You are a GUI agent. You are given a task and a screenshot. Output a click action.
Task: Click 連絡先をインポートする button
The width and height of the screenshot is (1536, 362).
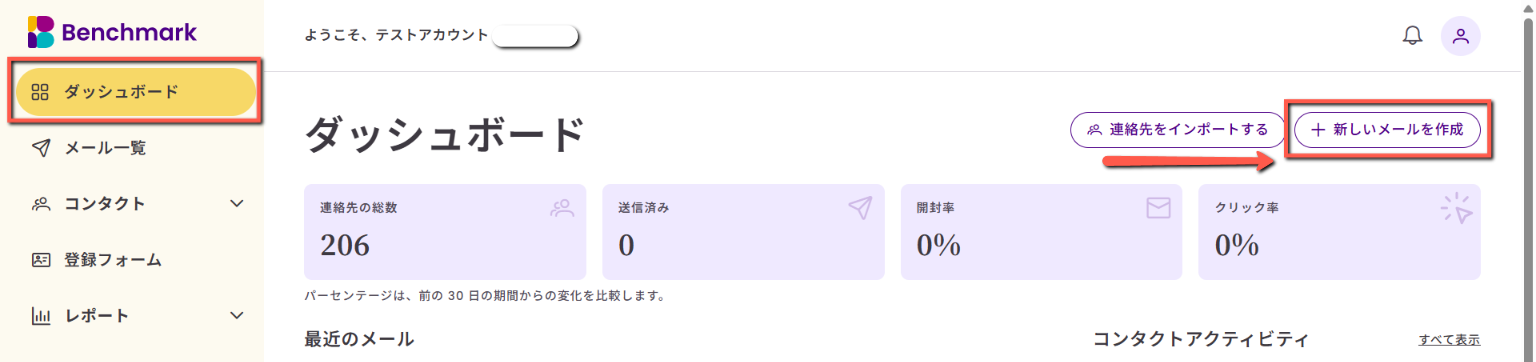(x=1177, y=130)
